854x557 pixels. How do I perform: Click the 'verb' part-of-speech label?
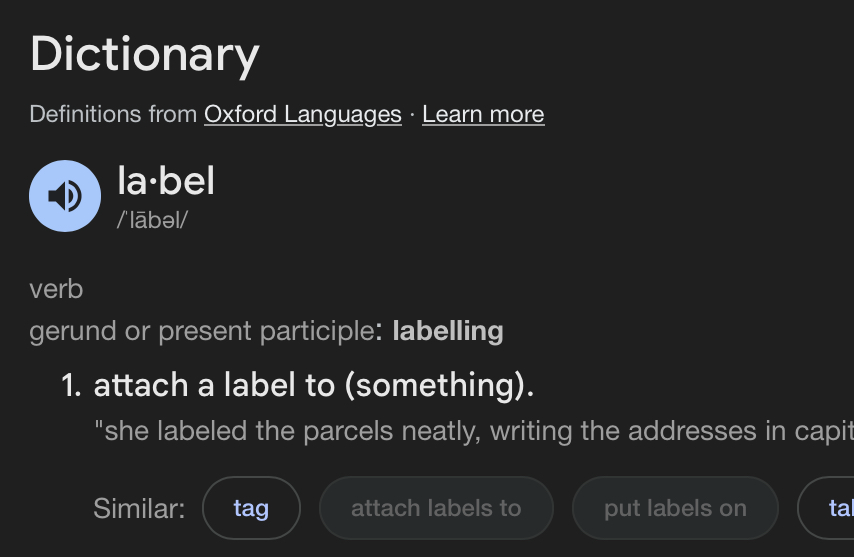[56, 289]
